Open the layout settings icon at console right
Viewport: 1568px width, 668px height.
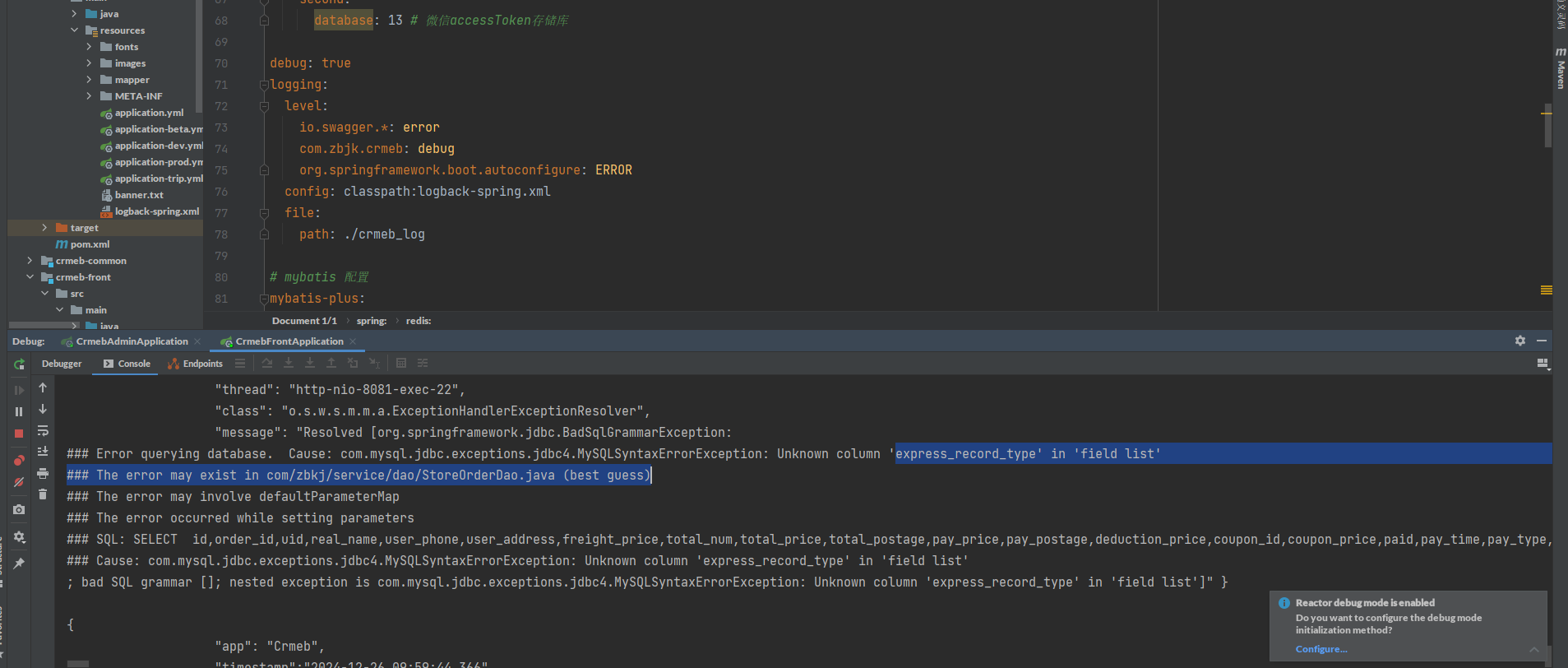click(x=1543, y=364)
